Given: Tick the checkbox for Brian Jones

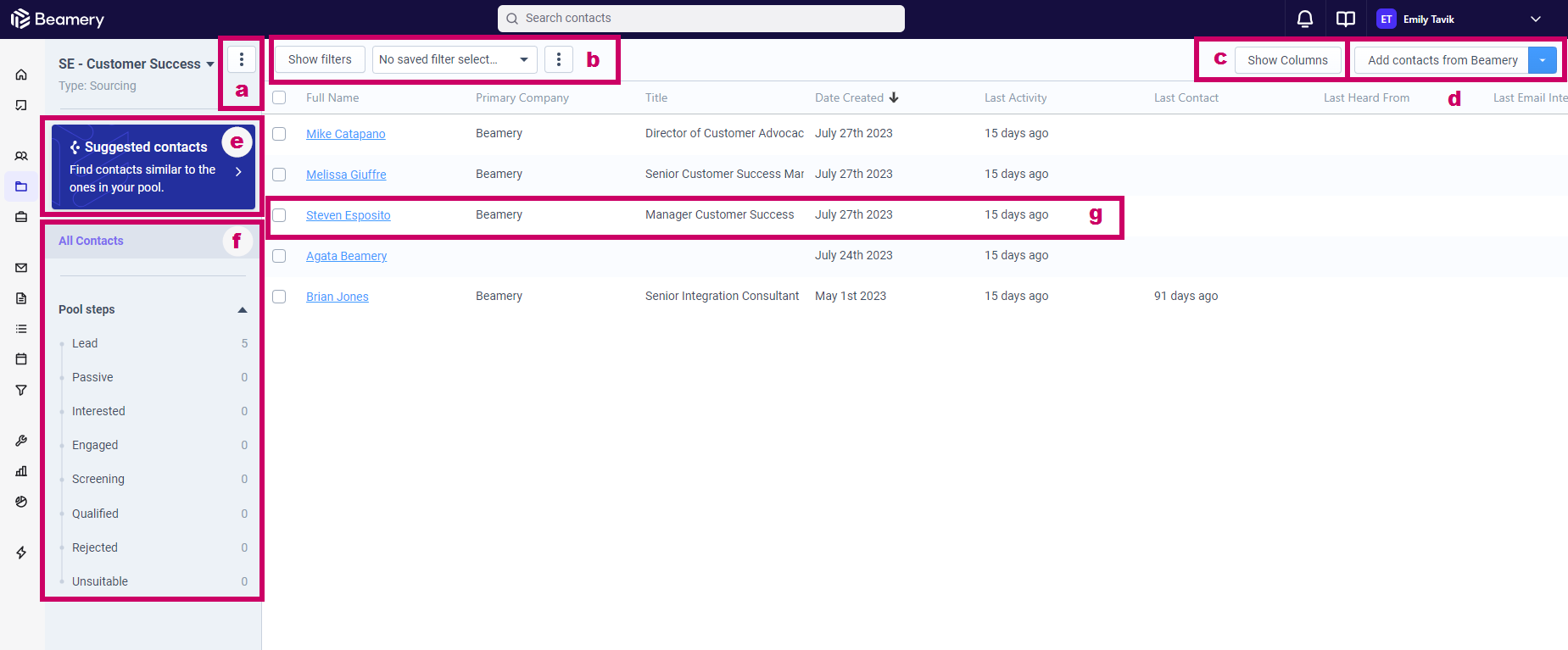Looking at the screenshot, I should [279, 297].
